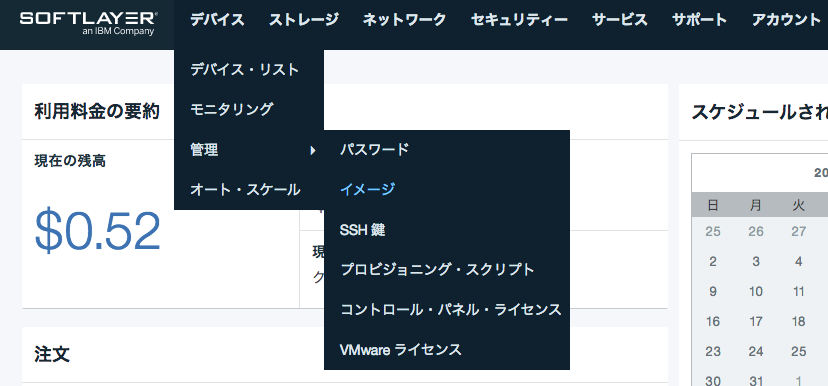Select calendar day 24

(x=756, y=352)
